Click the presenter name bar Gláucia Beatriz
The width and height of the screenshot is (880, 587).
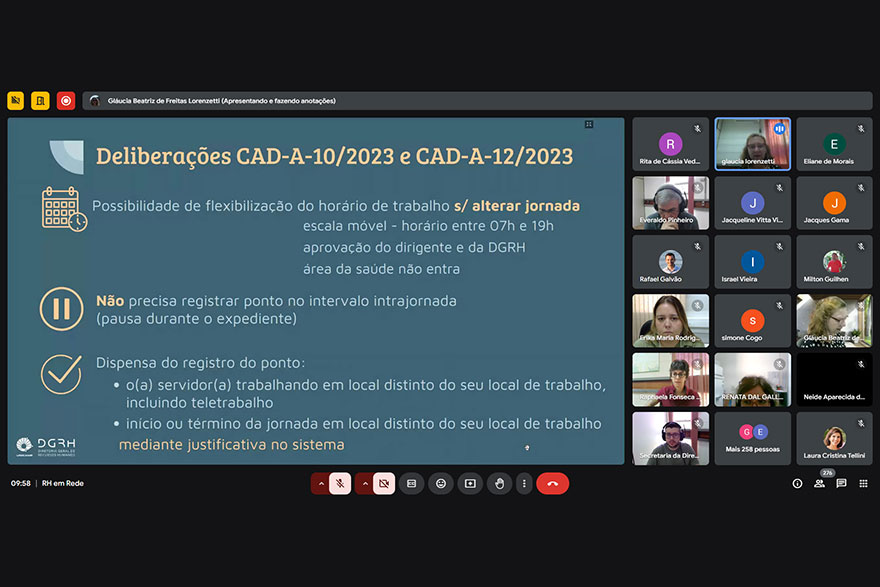pyautogui.click(x=477, y=101)
